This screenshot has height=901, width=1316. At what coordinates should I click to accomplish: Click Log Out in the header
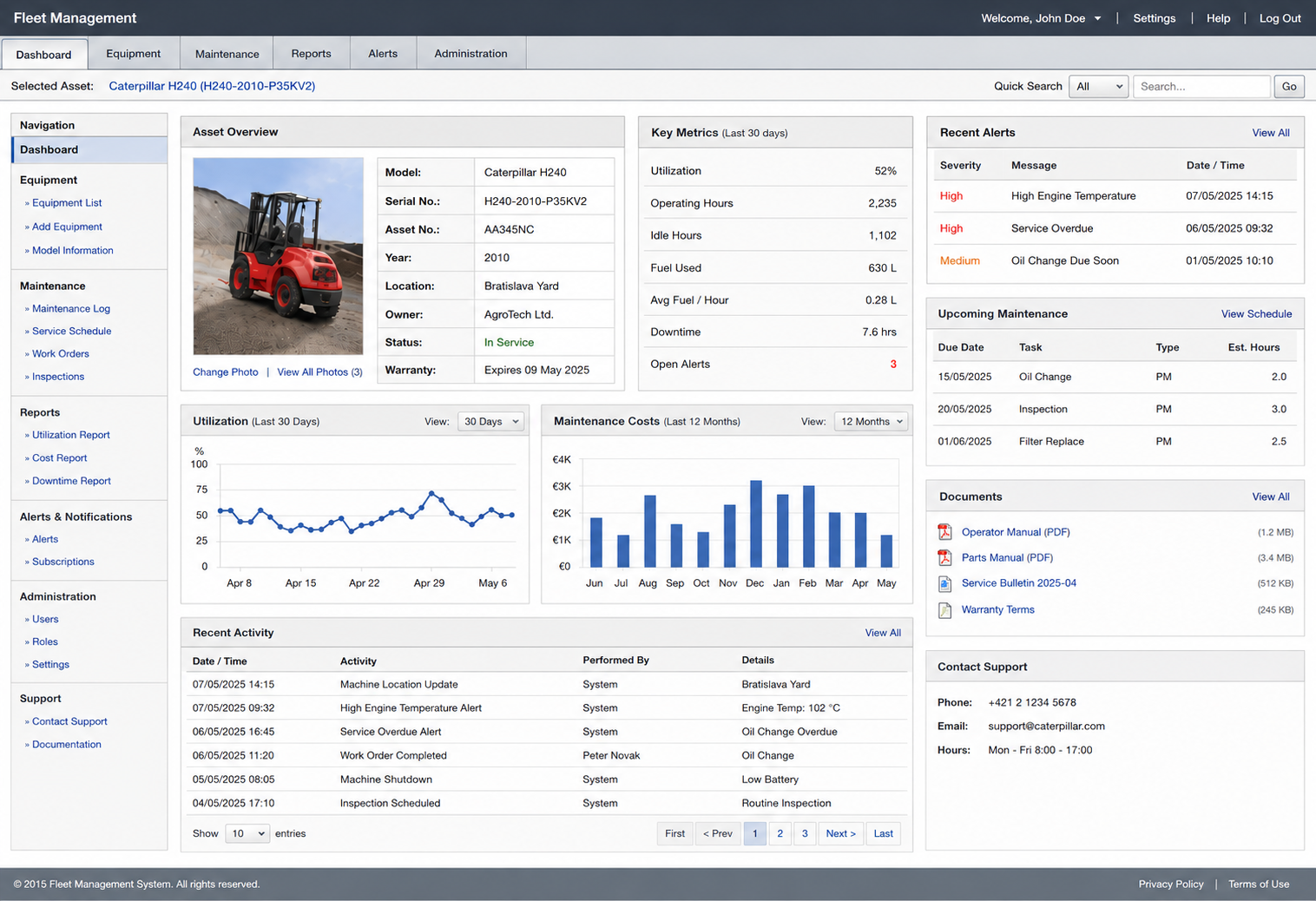(1280, 18)
